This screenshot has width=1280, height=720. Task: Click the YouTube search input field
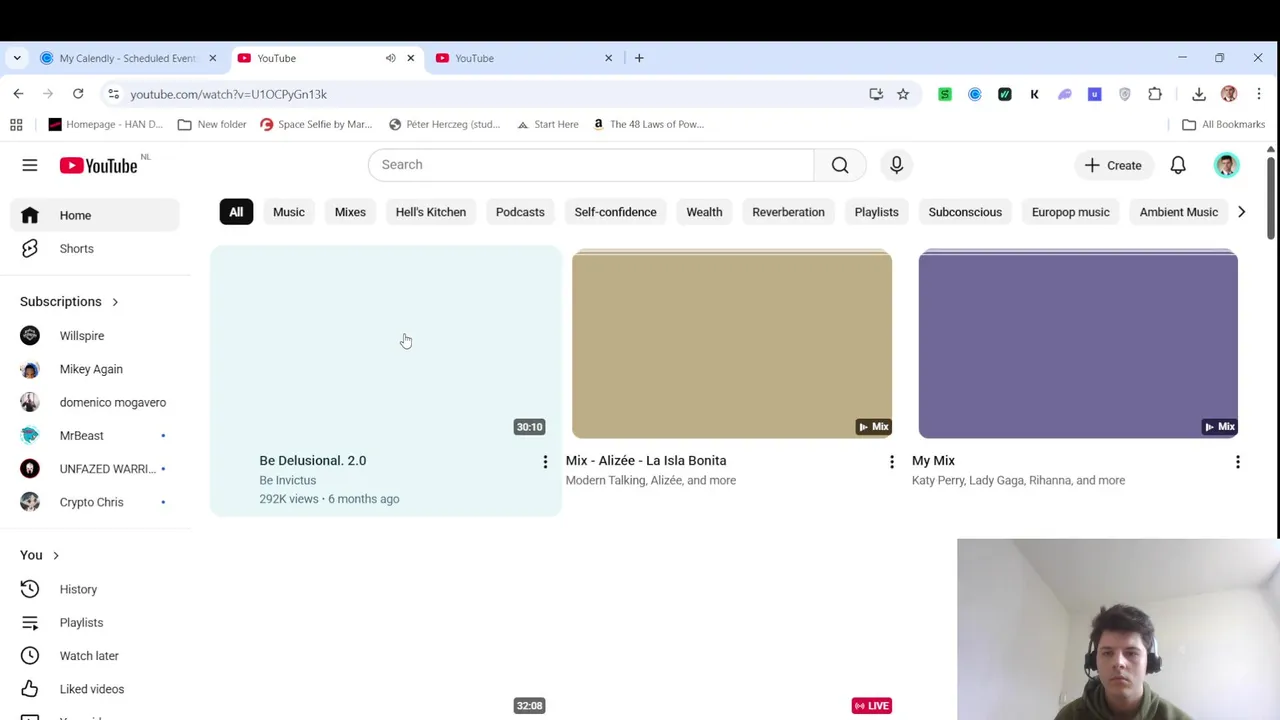(591, 165)
